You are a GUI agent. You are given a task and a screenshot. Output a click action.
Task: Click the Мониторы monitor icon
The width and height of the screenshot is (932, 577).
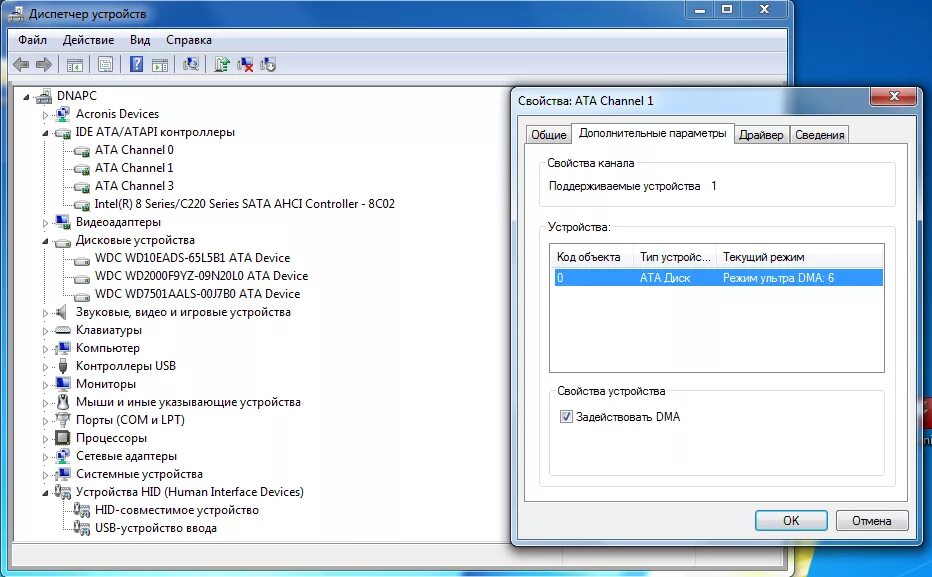coord(62,384)
